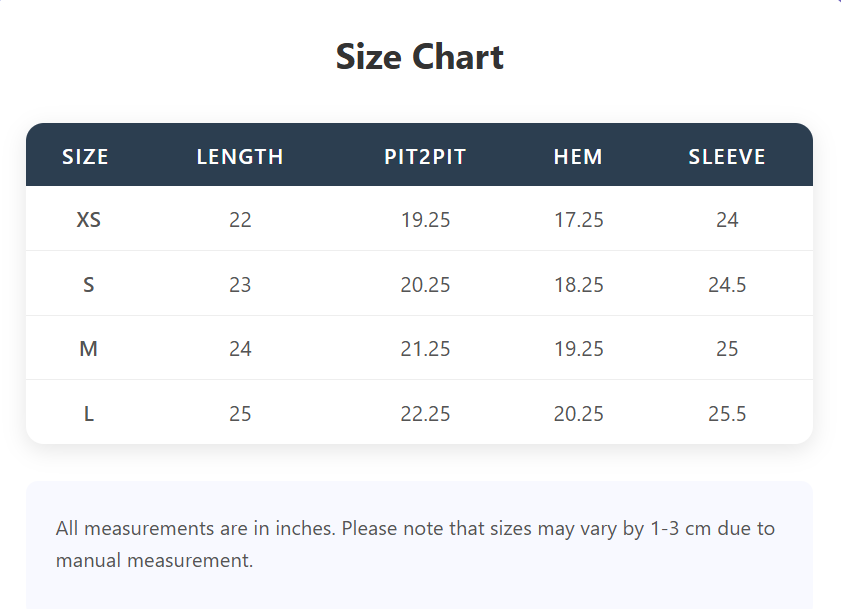Click the SIZE column header
This screenshot has width=841, height=609.
coord(85,157)
